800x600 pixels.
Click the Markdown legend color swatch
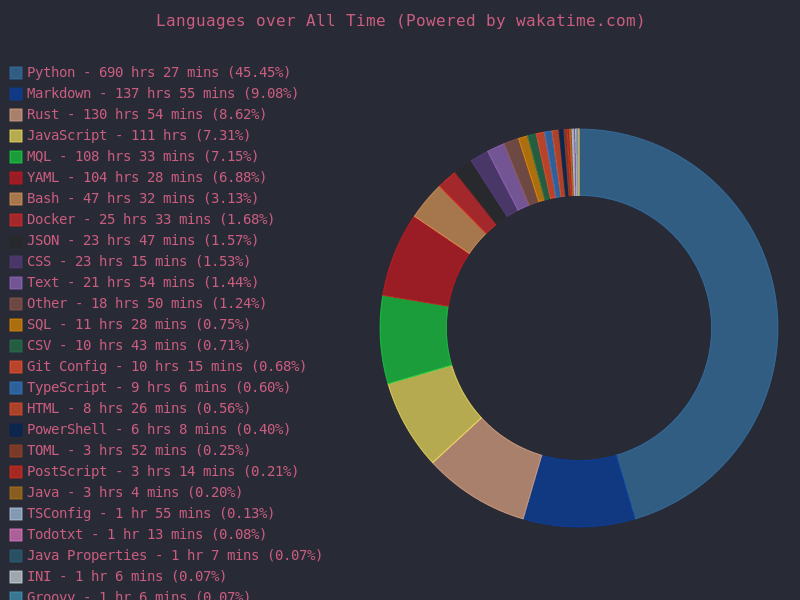click(x=16, y=94)
